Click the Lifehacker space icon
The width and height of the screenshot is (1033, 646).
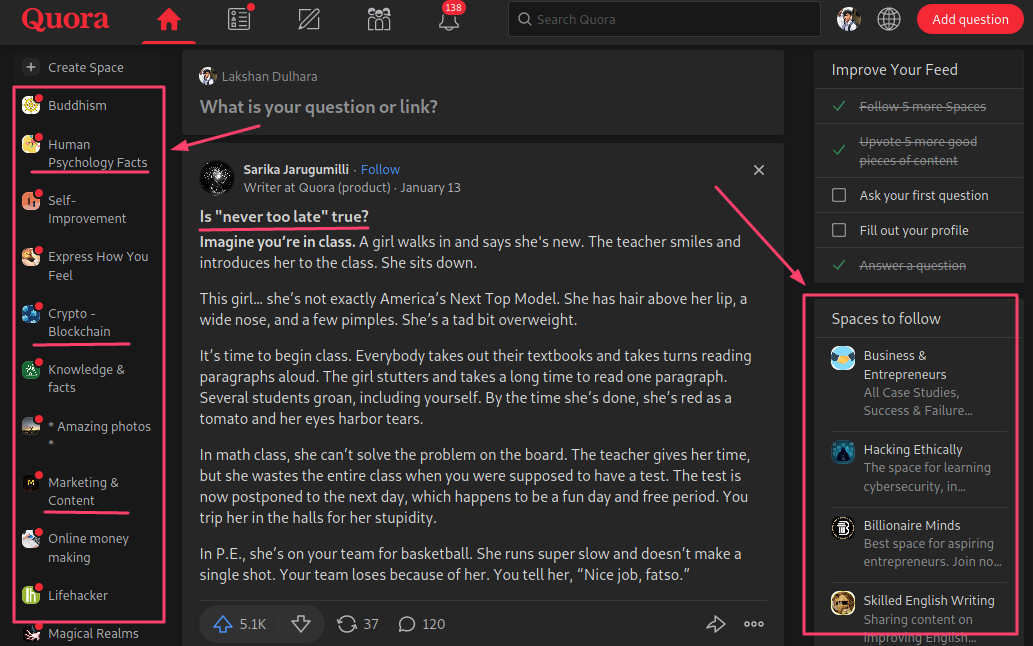pyautogui.click(x=31, y=595)
